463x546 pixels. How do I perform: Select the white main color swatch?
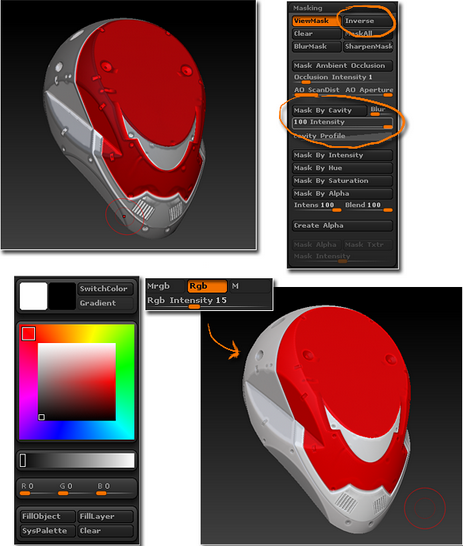pyautogui.click(x=33, y=296)
